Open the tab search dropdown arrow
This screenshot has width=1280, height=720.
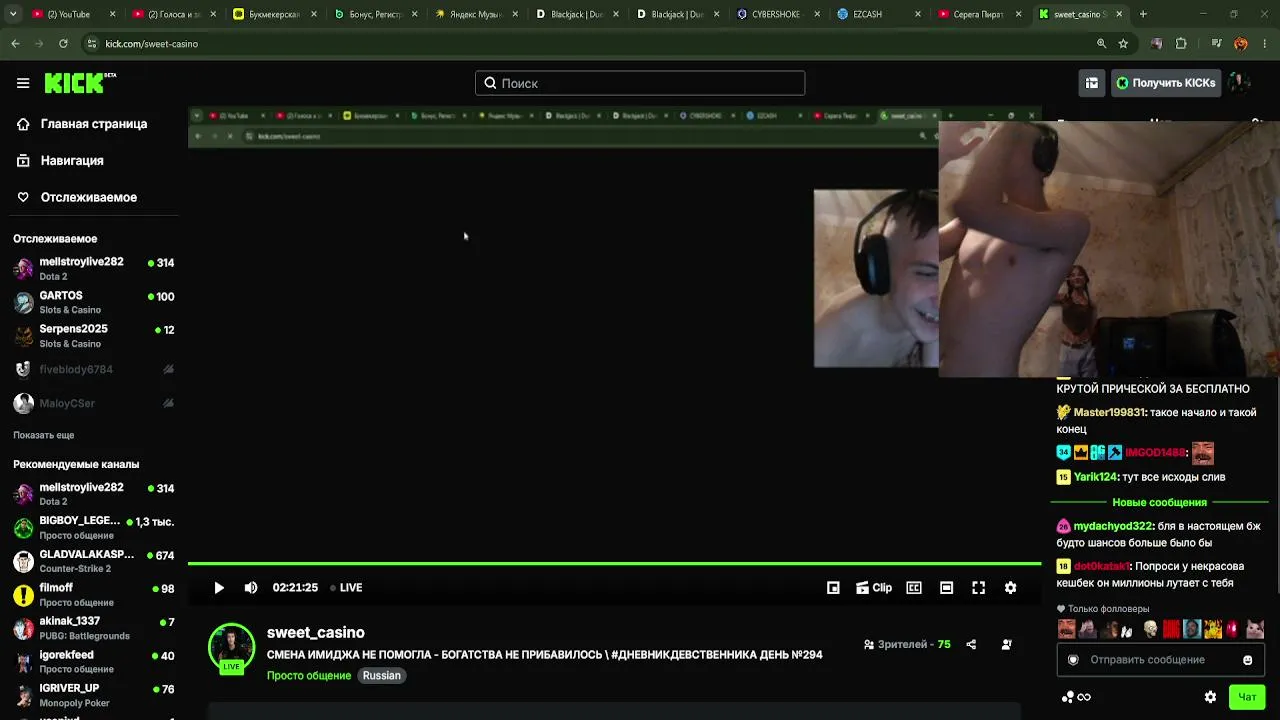coord(12,14)
